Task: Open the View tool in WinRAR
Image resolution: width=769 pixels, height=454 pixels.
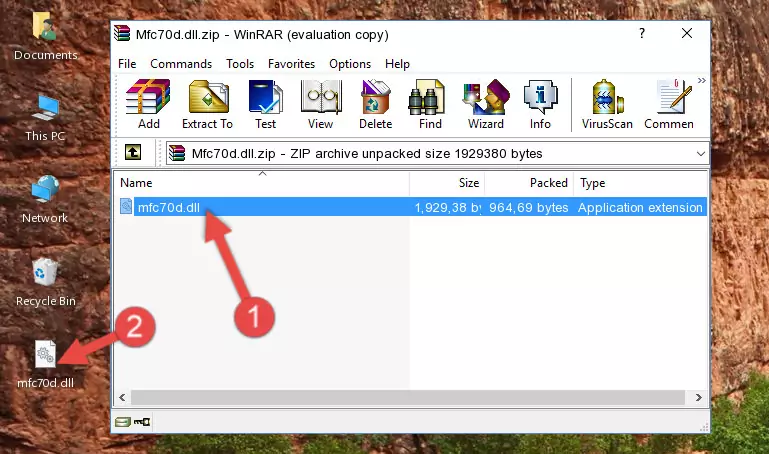Action: click(321, 104)
